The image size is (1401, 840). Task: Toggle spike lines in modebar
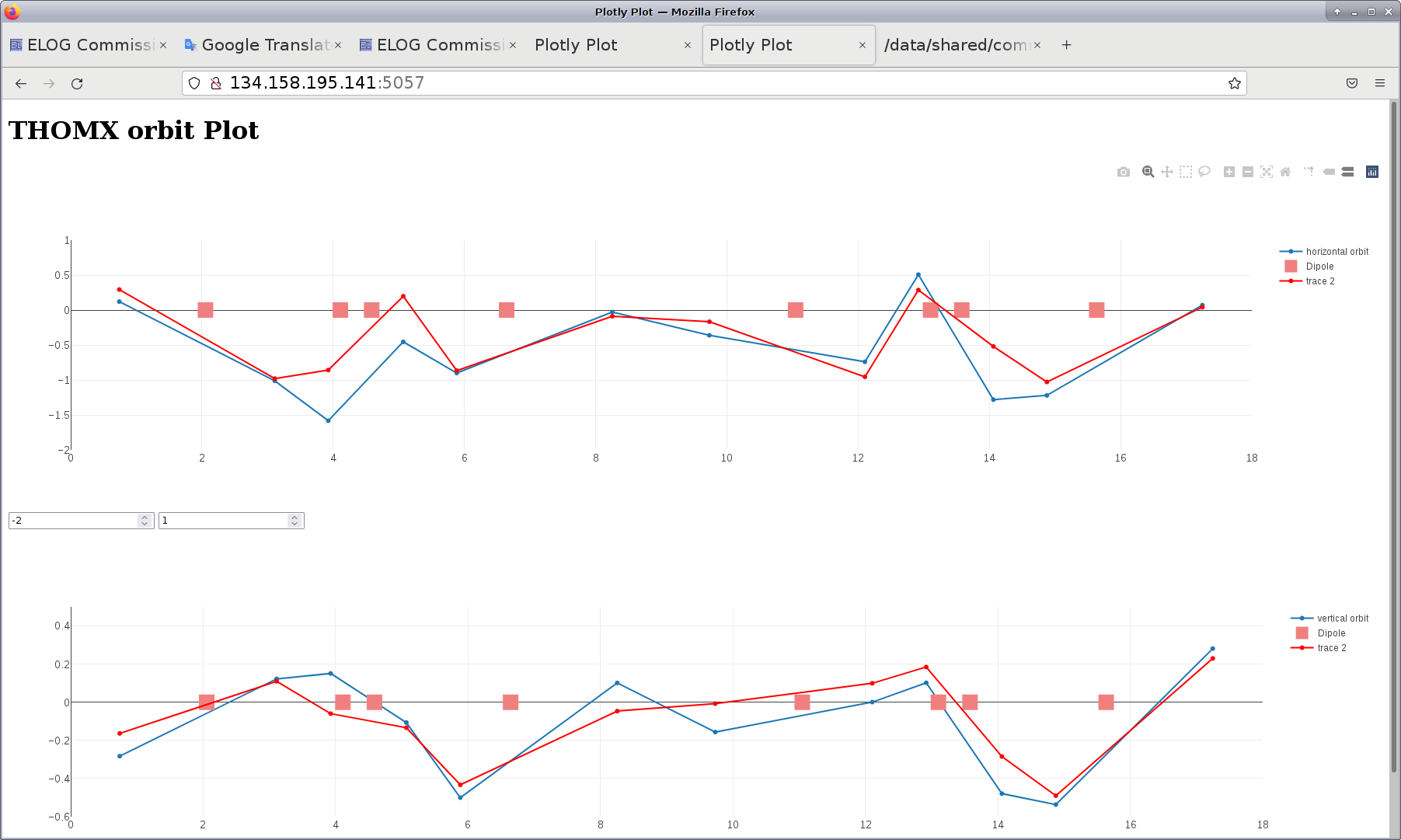(x=1309, y=172)
